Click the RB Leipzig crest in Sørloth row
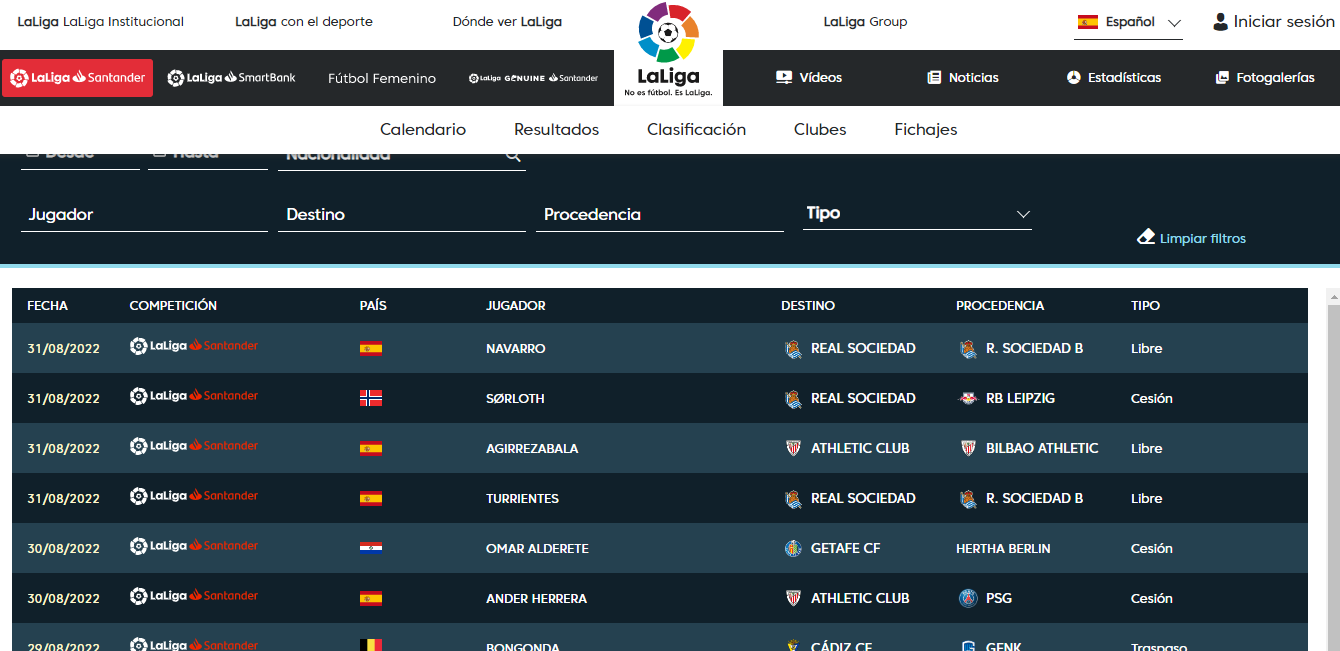The width and height of the screenshot is (1340, 651). pos(968,398)
